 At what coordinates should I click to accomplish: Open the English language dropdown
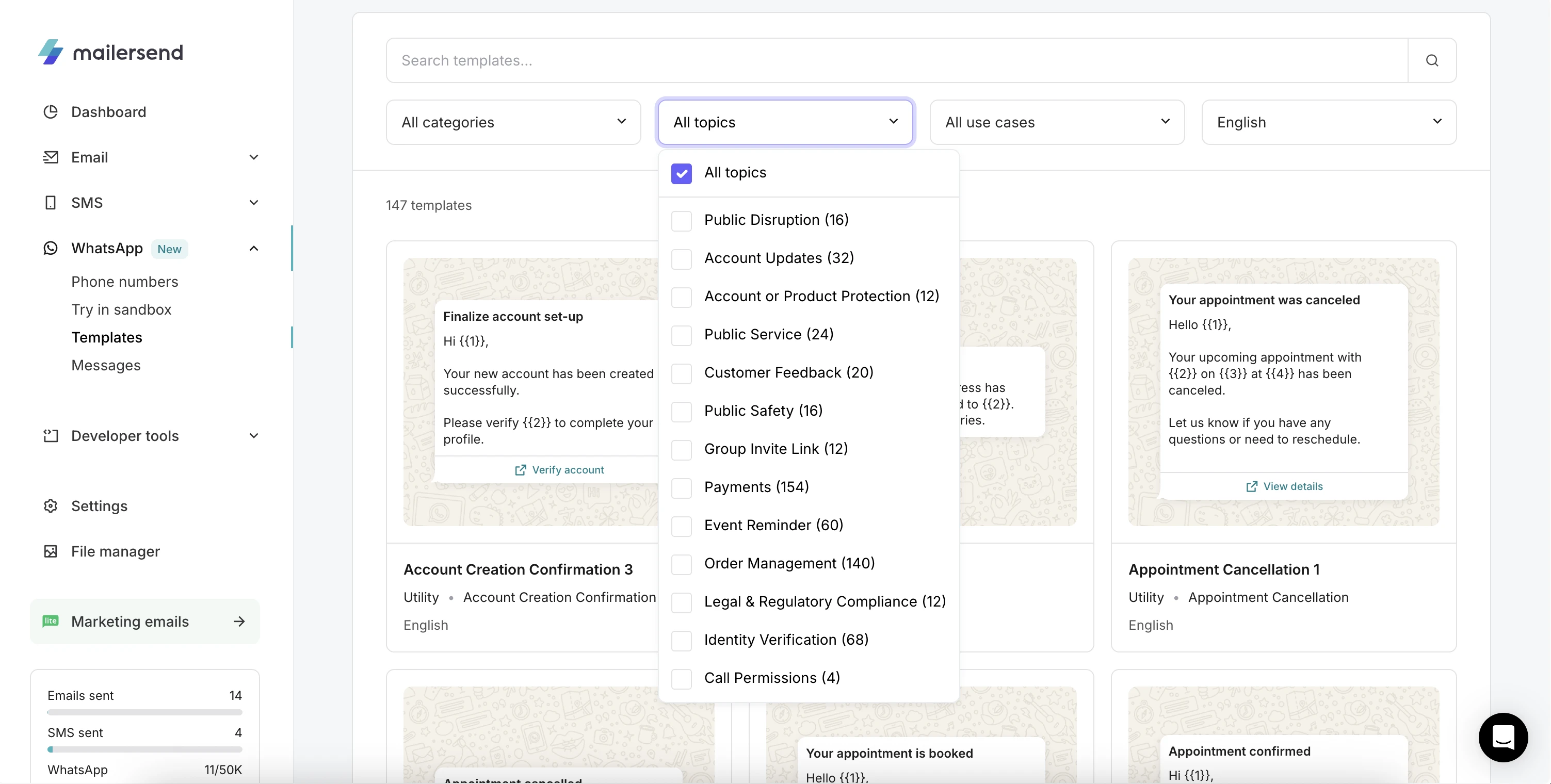pyautogui.click(x=1329, y=122)
